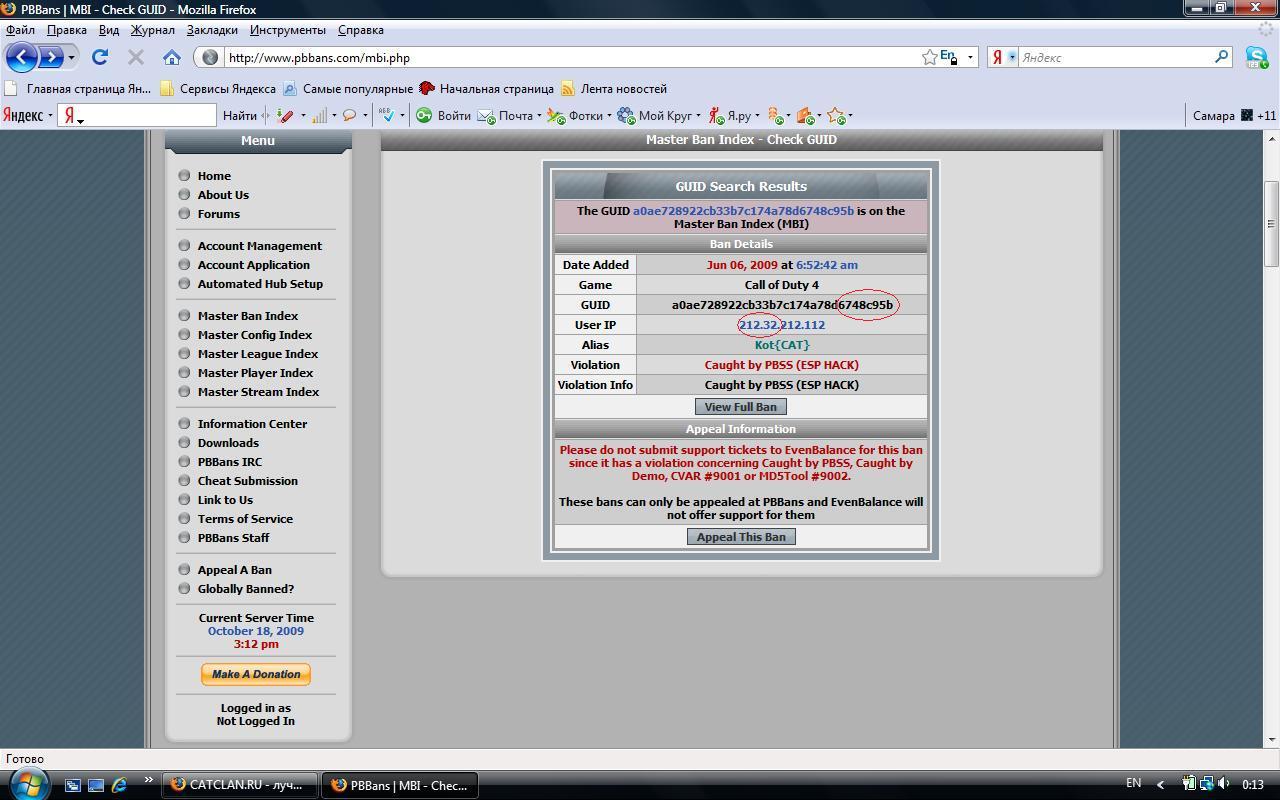The image size is (1280, 800).
Task: Open the Журнал menu
Action: point(152,30)
